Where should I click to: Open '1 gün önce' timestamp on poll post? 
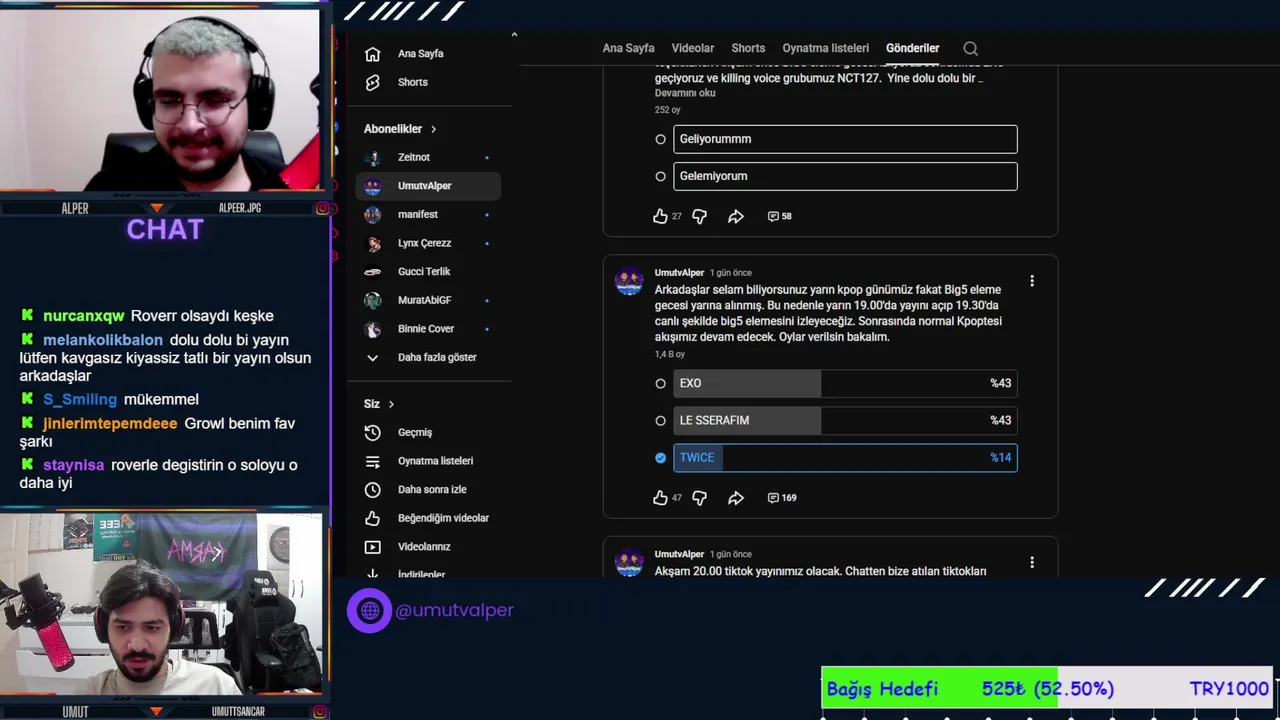pyautogui.click(x=730, y=273)
